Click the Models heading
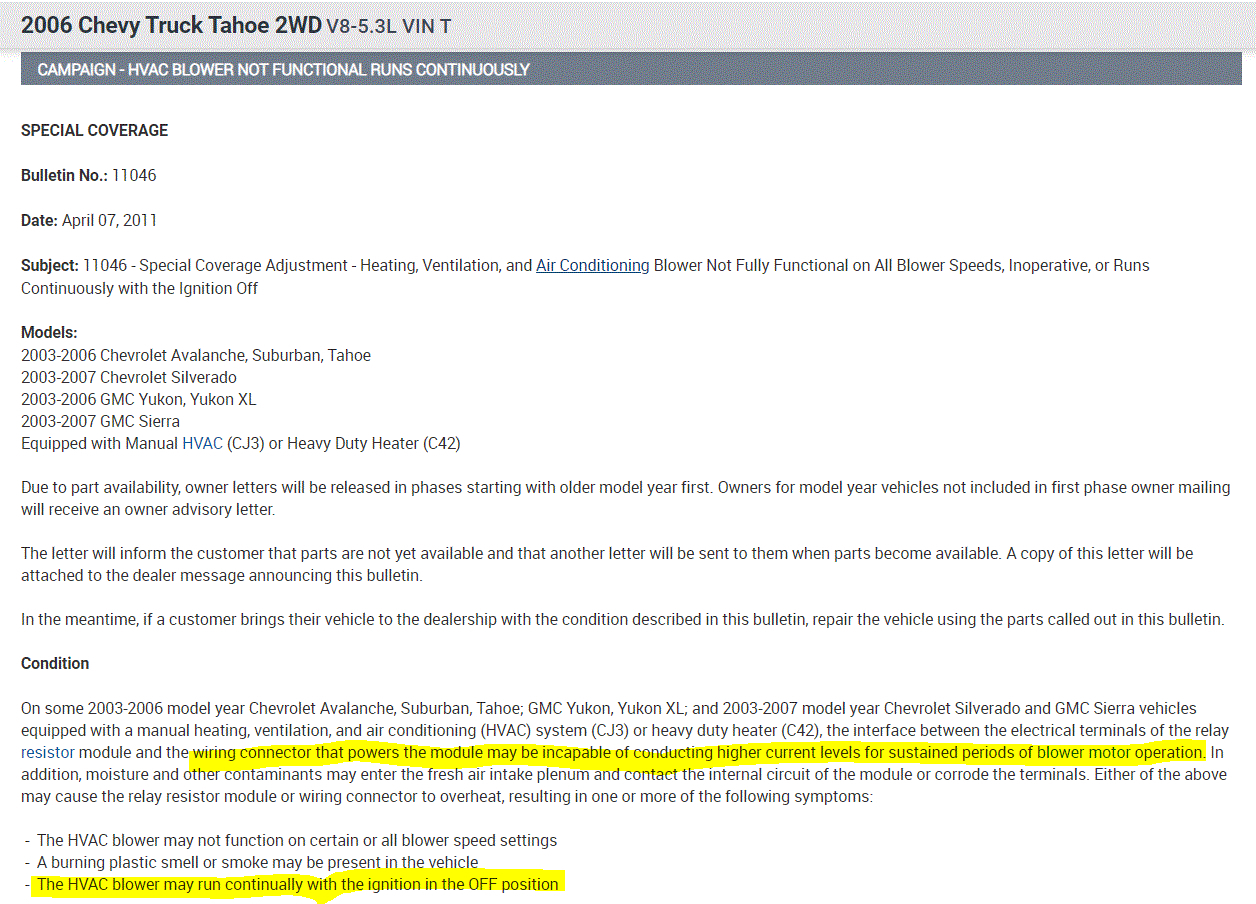 49,333
